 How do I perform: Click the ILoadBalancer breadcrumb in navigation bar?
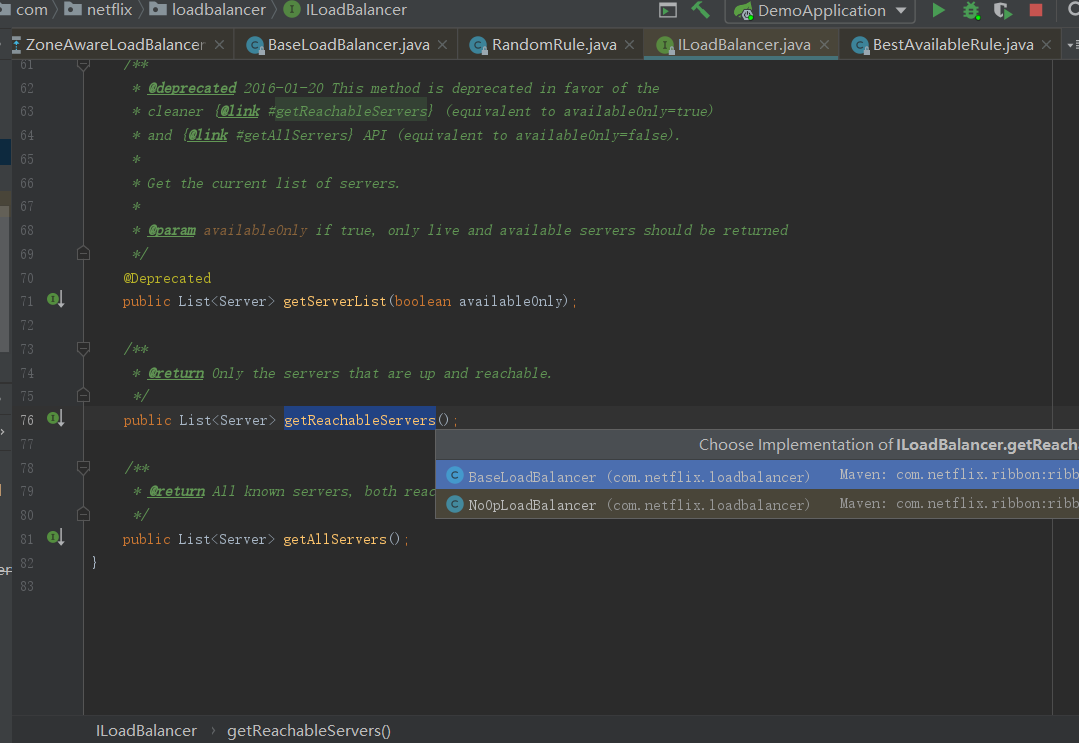pyautogui.click(x=345, y=10)
